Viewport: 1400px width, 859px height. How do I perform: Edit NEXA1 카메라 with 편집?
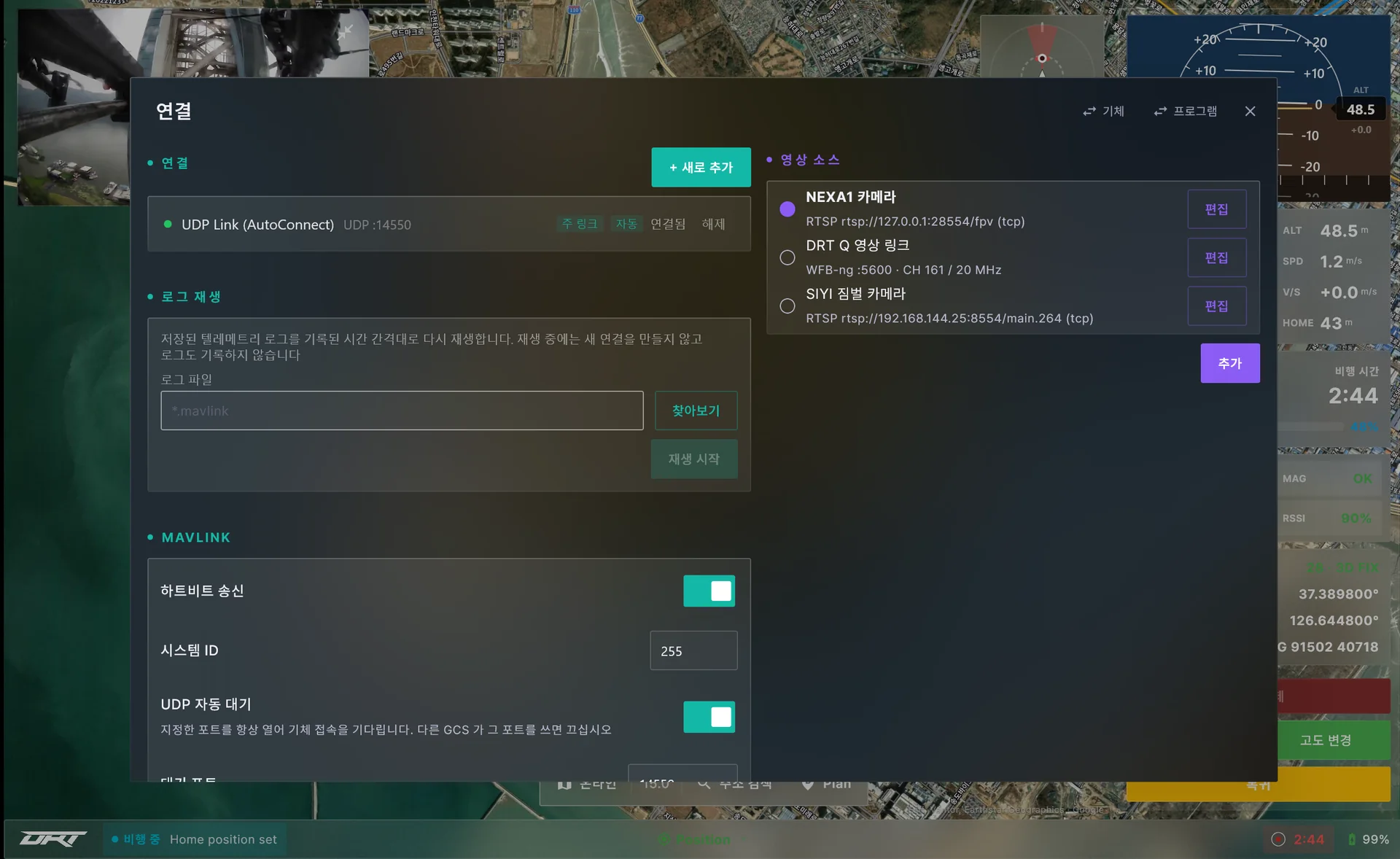click(1216, 209)
